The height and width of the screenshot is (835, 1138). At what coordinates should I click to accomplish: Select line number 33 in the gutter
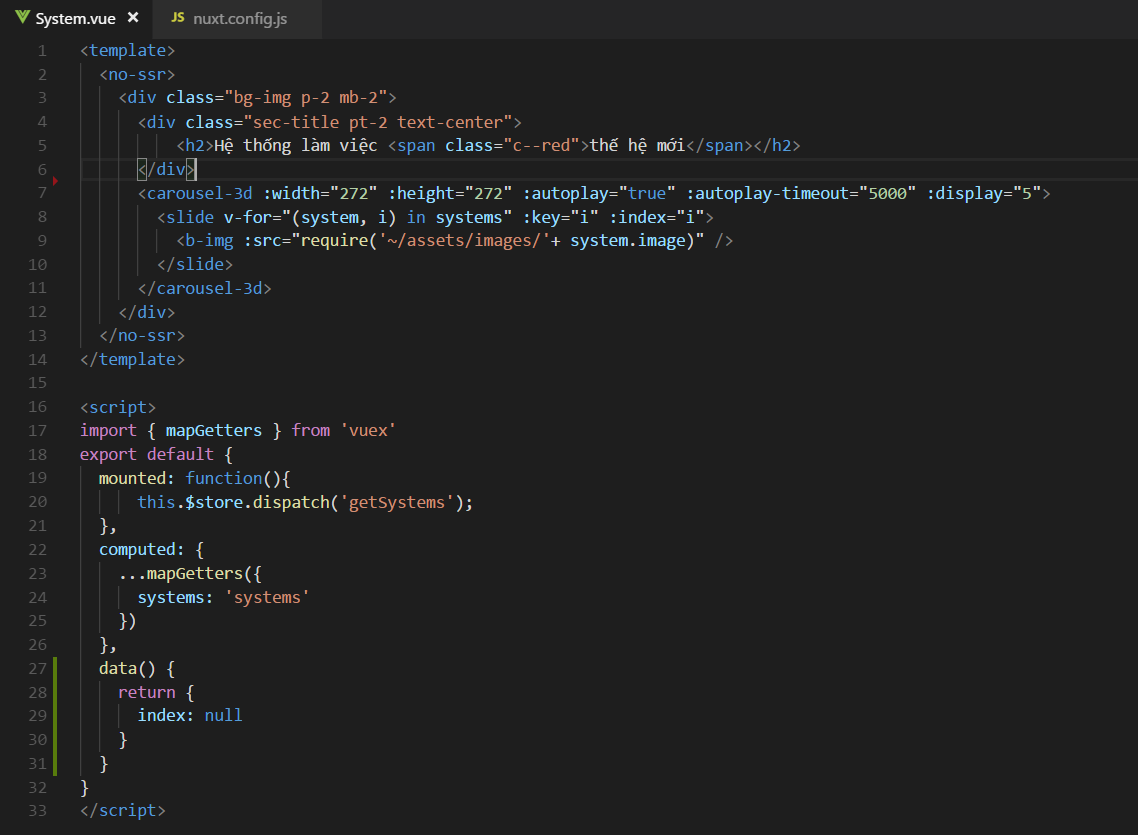pos(37,810)
